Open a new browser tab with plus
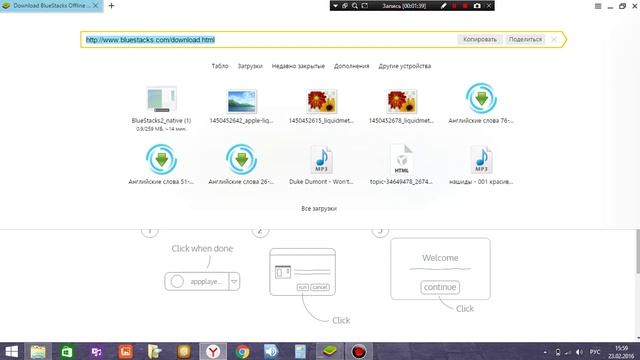Screen dimensions: 640x360 111,6
